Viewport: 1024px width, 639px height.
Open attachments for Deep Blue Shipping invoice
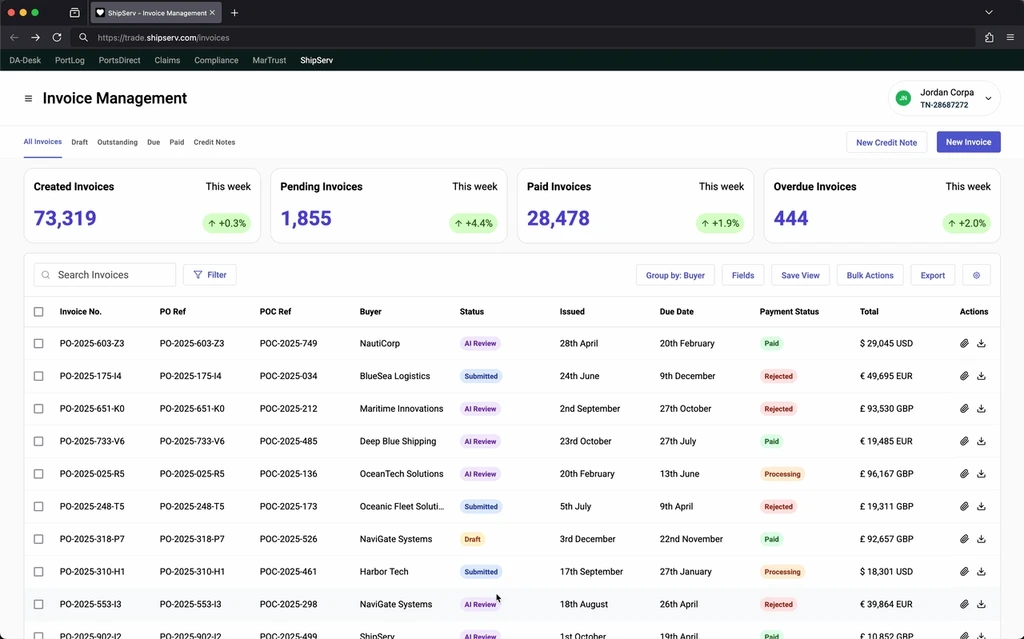(x=964, y=441)
